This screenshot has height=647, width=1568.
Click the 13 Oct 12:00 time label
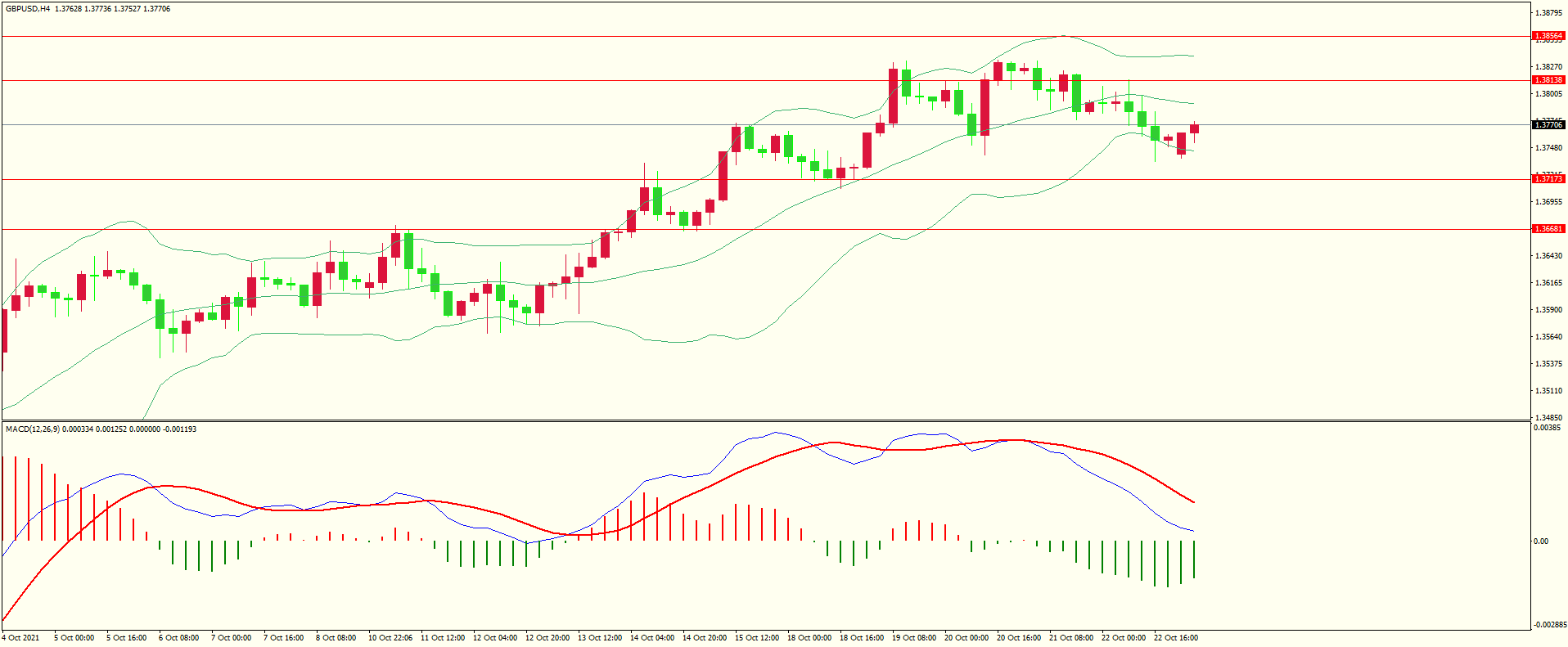[600, 638]
